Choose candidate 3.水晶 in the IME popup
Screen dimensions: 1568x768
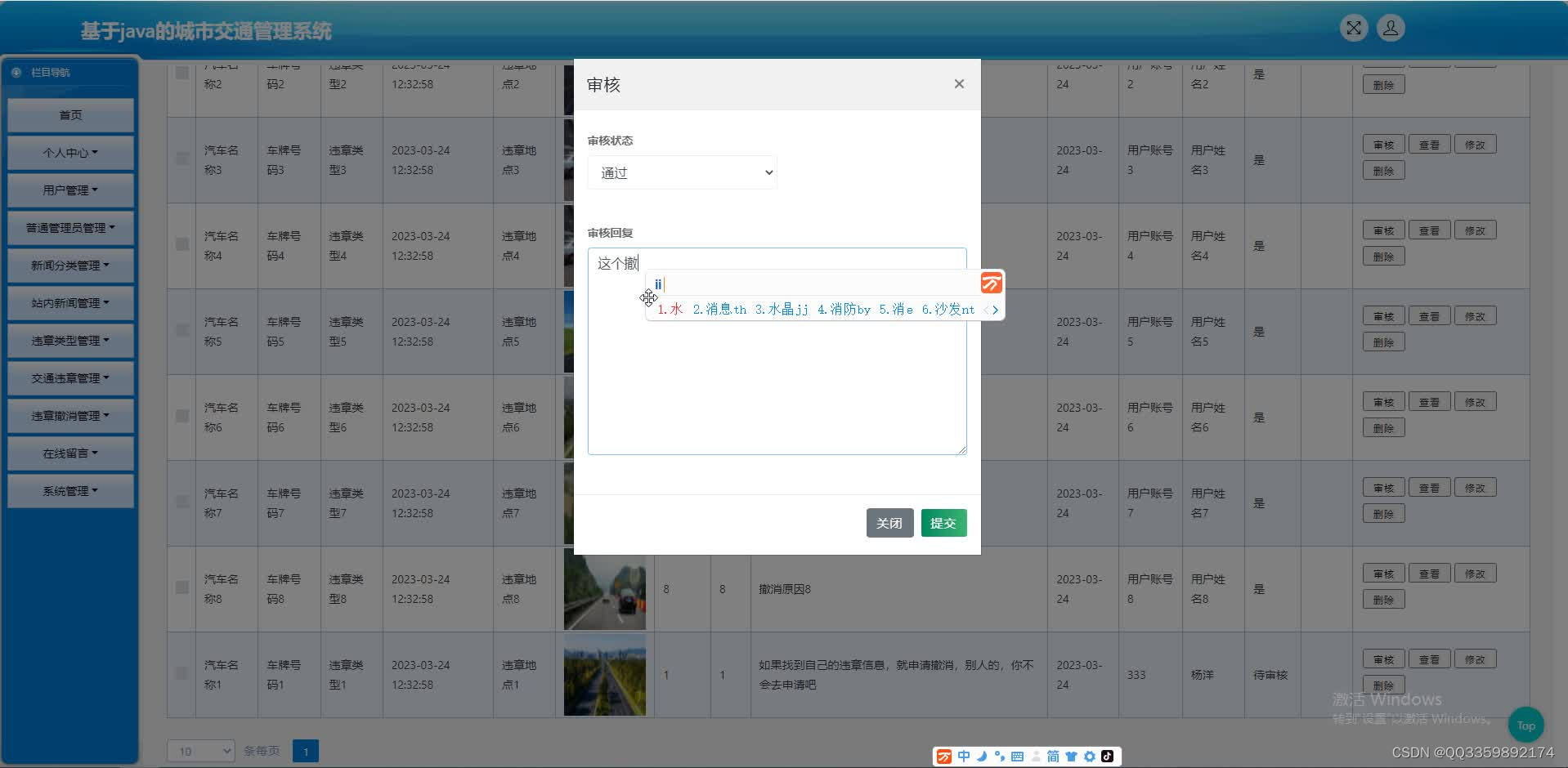(x=782, y=310)
